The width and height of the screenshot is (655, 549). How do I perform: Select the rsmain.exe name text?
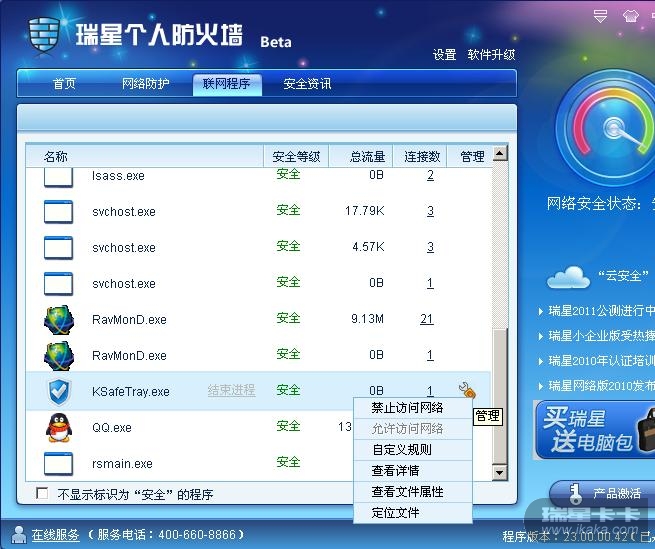122,463
